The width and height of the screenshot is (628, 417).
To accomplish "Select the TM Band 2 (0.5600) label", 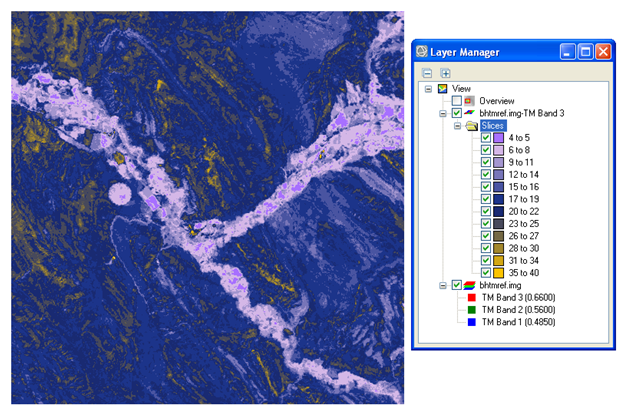I will coord(518,310).
